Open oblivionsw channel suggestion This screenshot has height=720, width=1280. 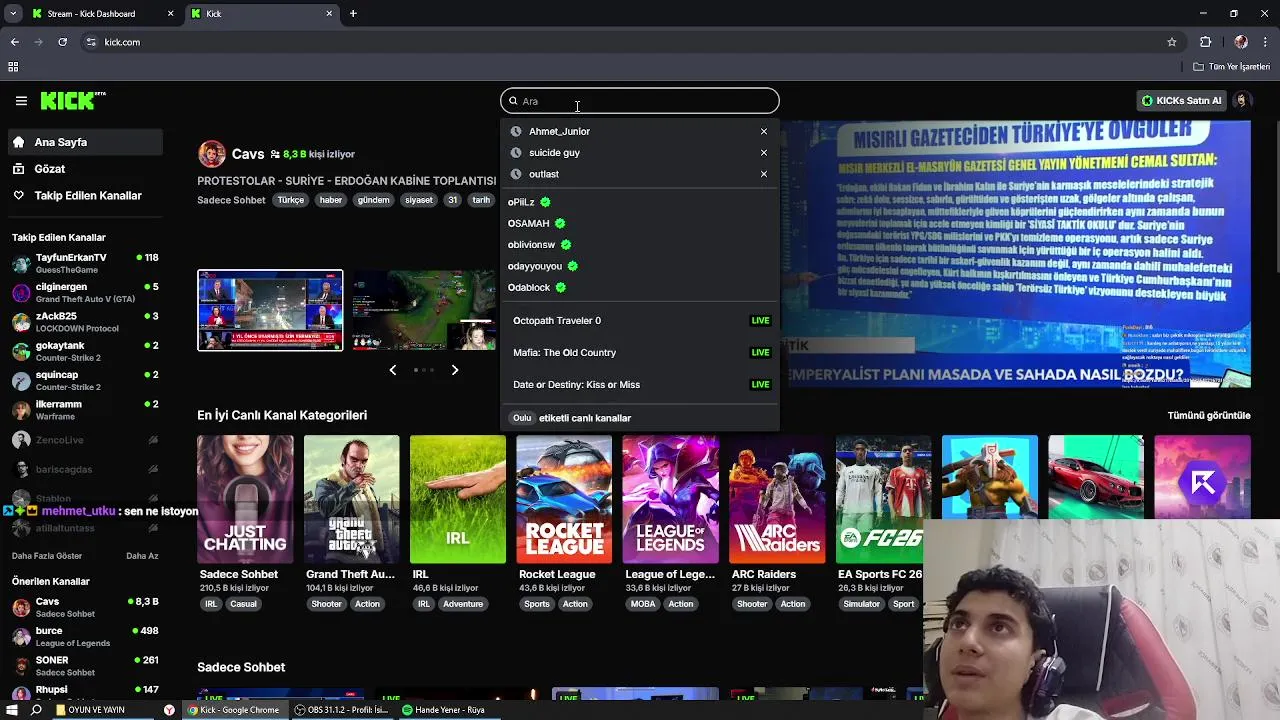539,245
